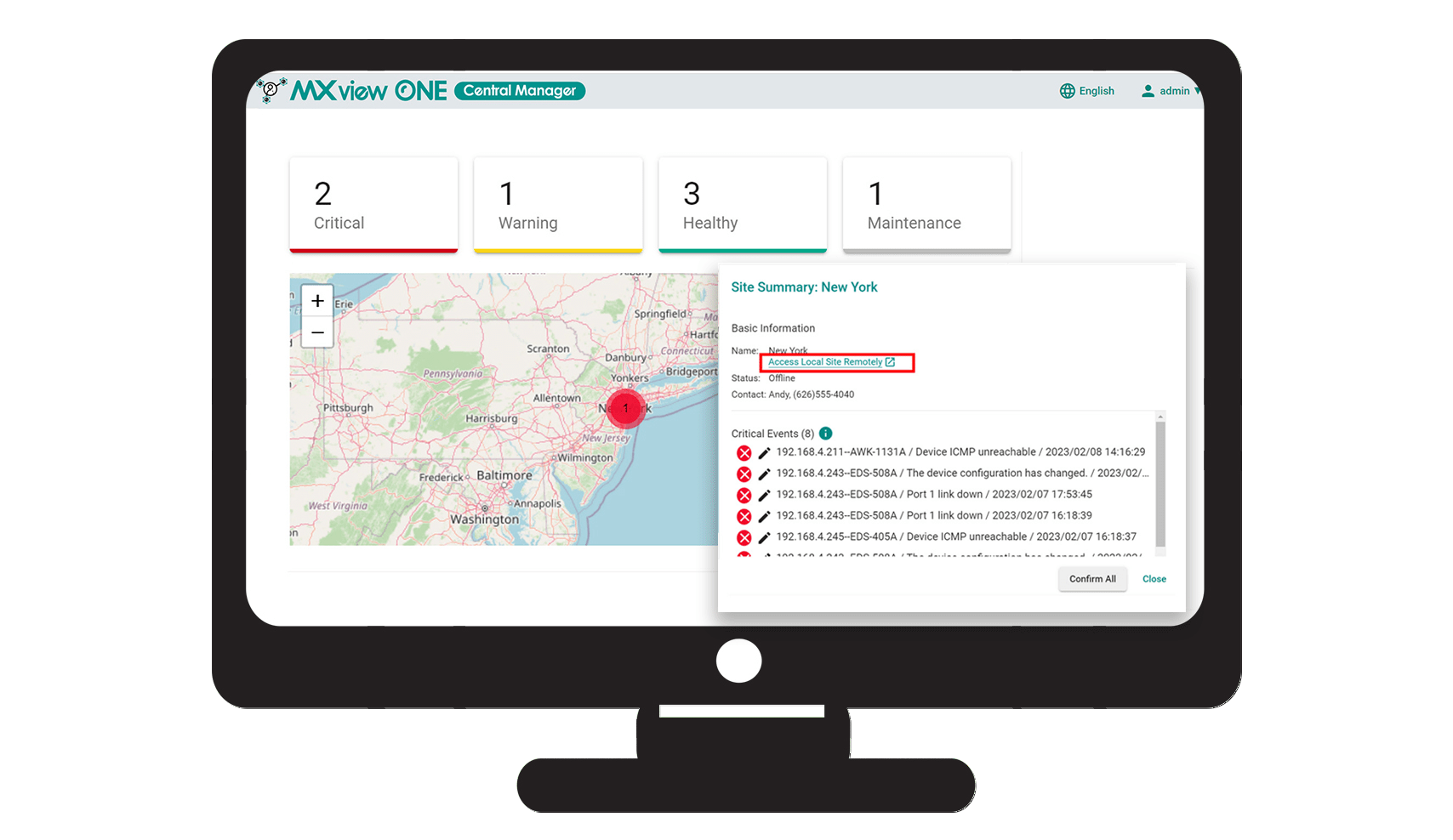Close the Site Summary dialog
Screen dimensions: 1453x840
coord(1154,579)
